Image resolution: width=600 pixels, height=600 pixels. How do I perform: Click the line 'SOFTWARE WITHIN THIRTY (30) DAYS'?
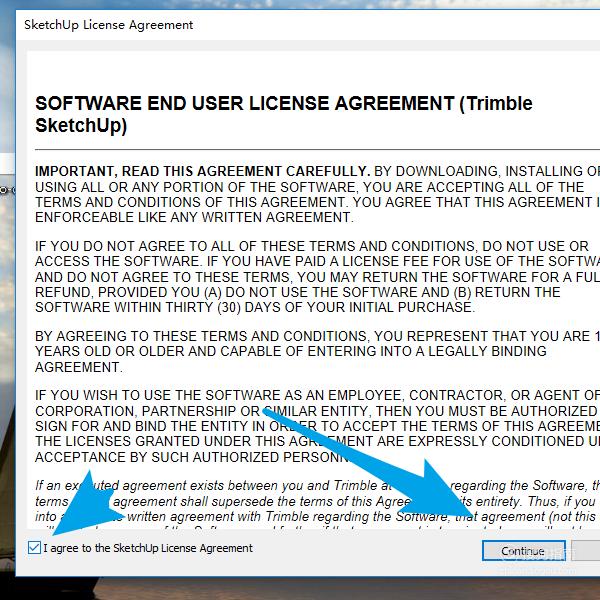click(255, 307)
